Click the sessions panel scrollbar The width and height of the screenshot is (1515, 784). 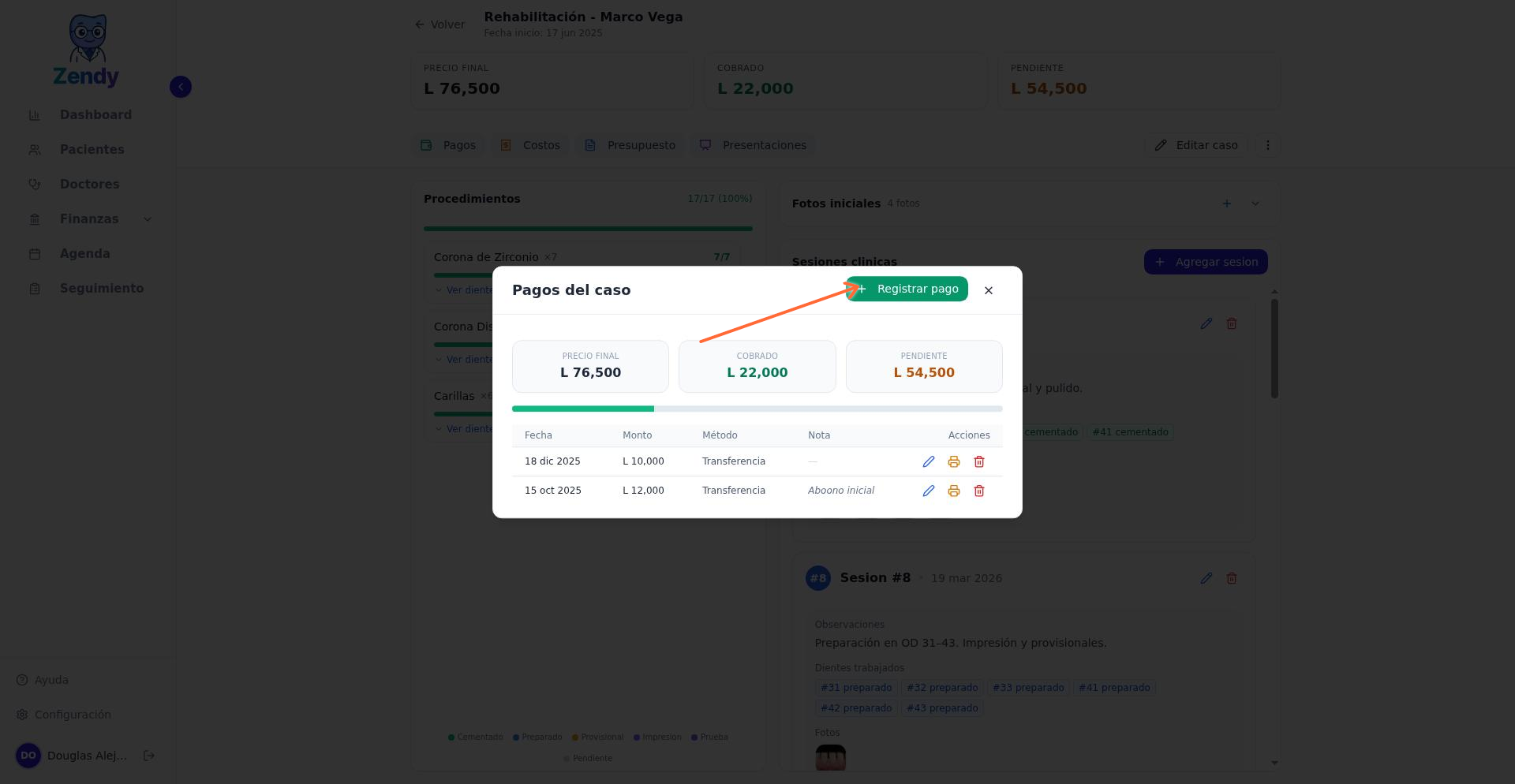pyautogui.click(x=1274, y=349)
